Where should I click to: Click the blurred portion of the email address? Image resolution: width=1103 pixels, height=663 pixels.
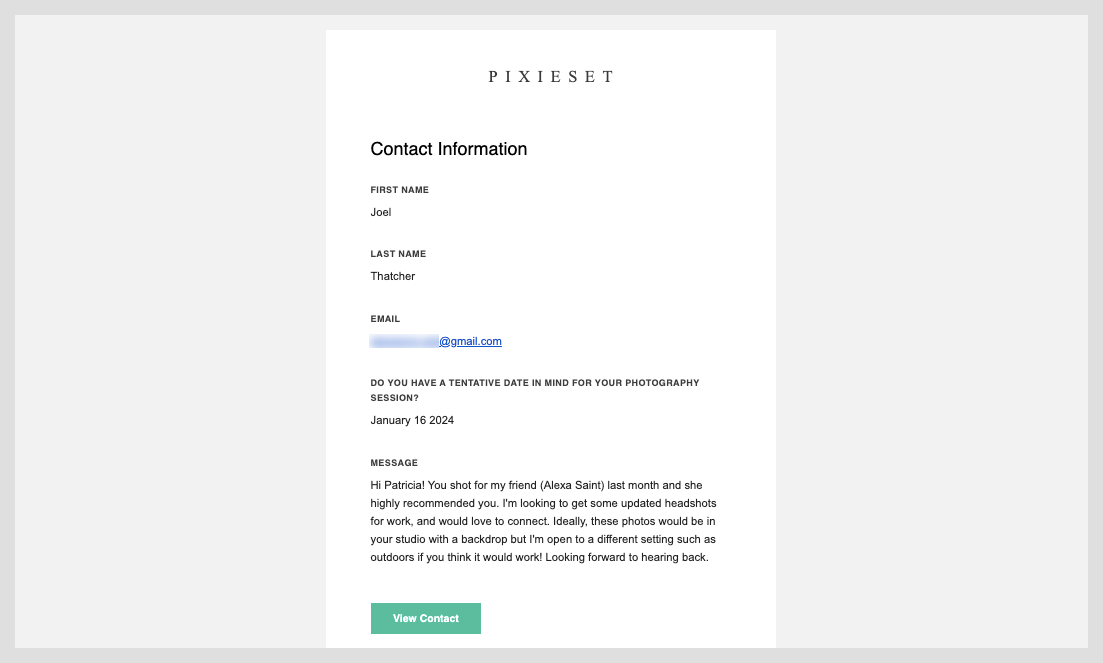tap(402, 341)
